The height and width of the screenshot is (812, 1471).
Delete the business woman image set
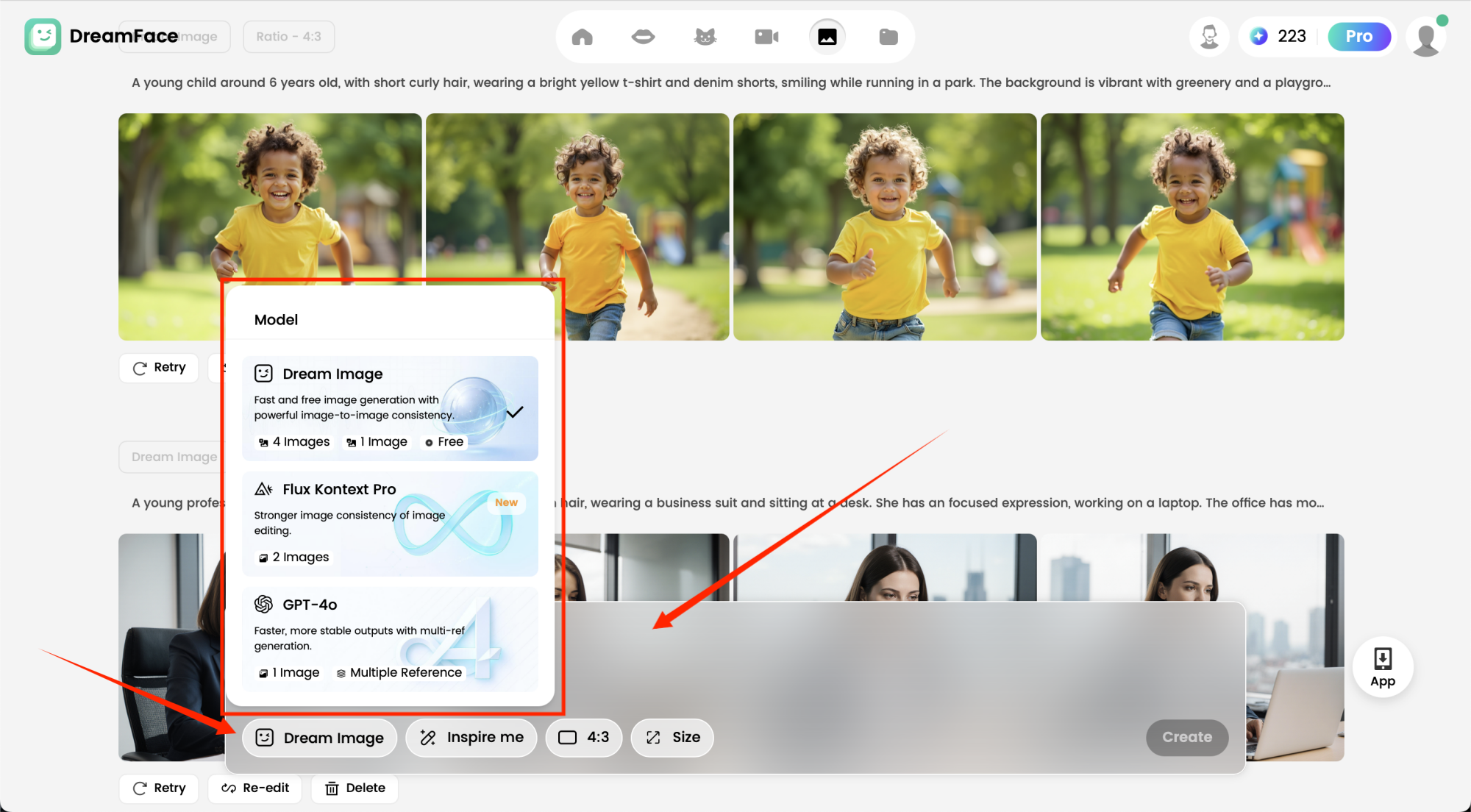(x=355, y=788)
